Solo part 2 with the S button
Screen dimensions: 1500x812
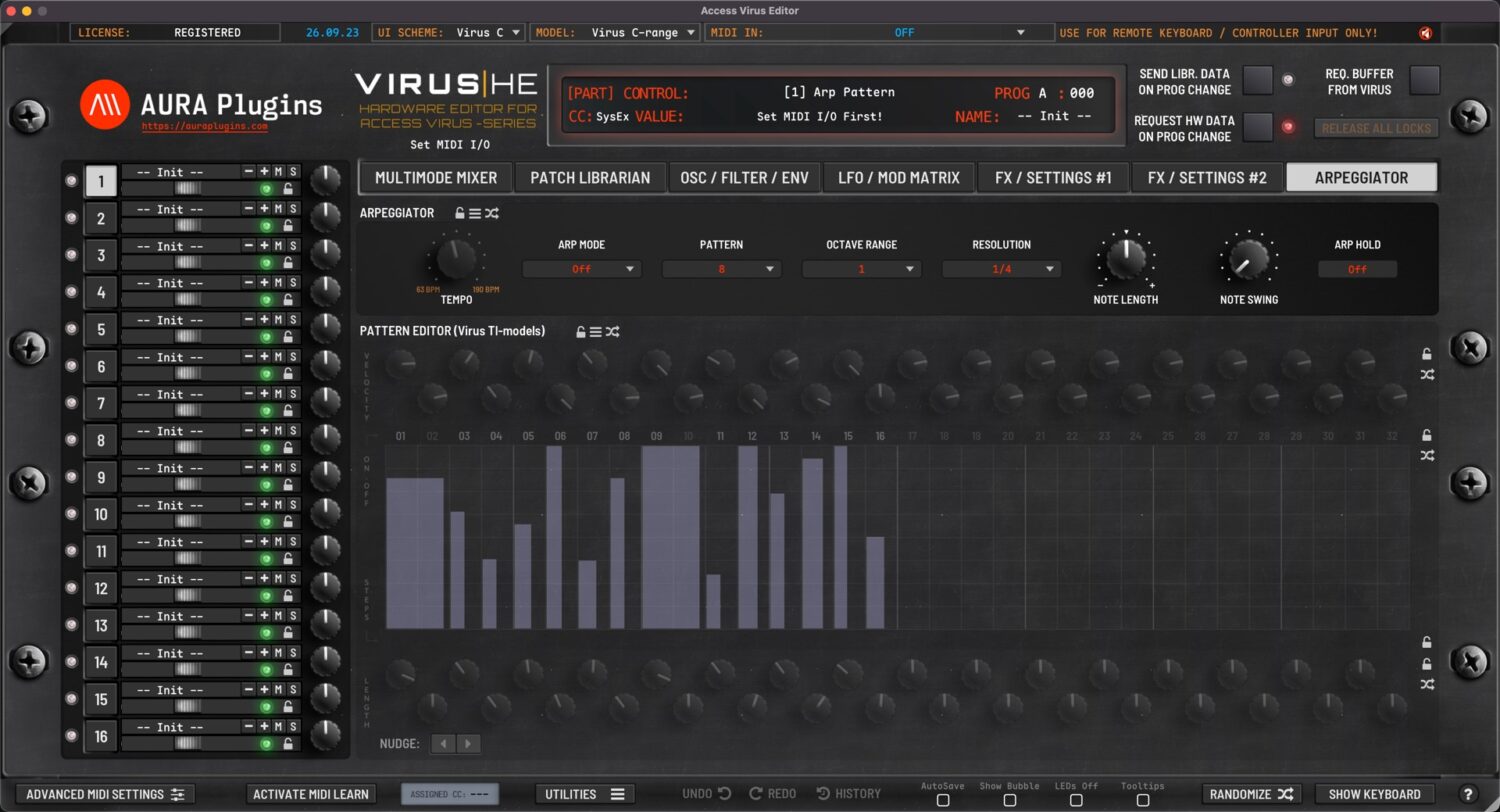click(x=293, y=209)
